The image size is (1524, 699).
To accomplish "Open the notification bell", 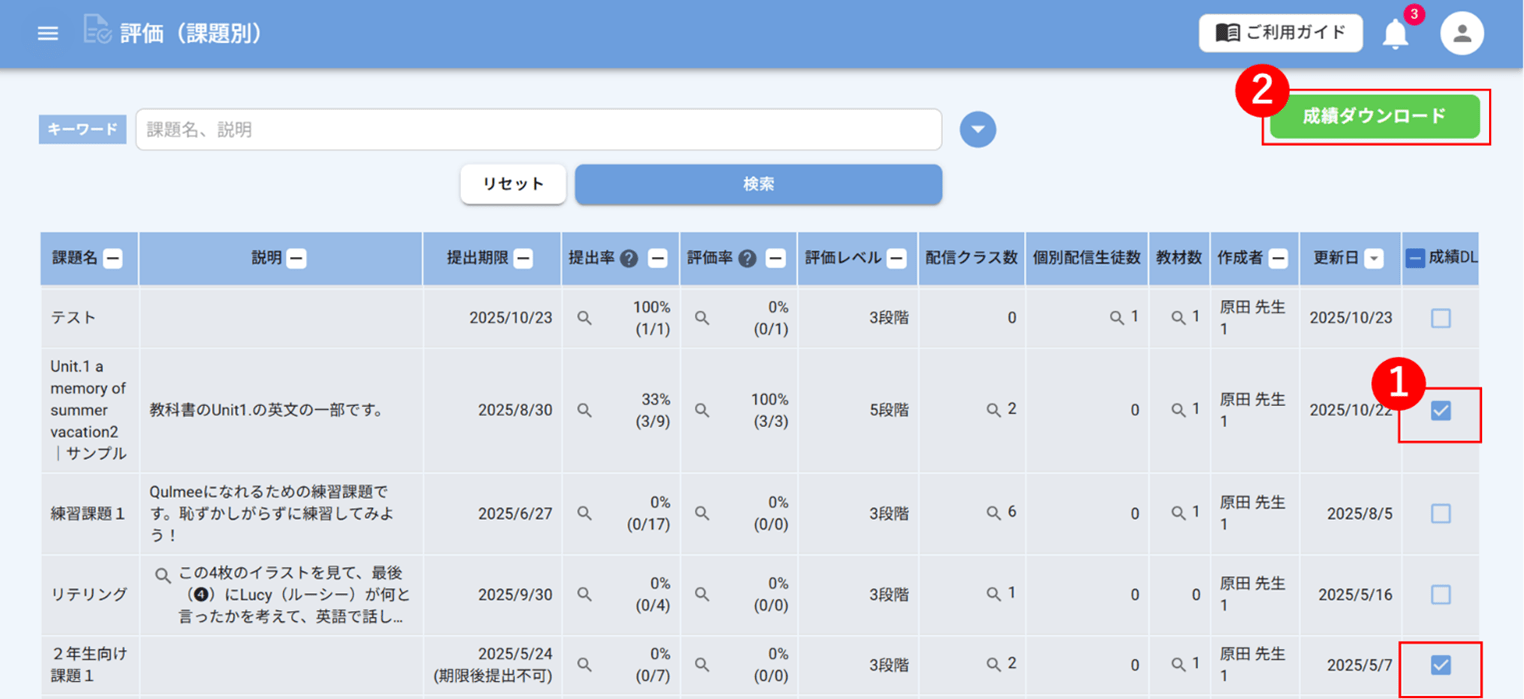I will tap(1395, 34).
